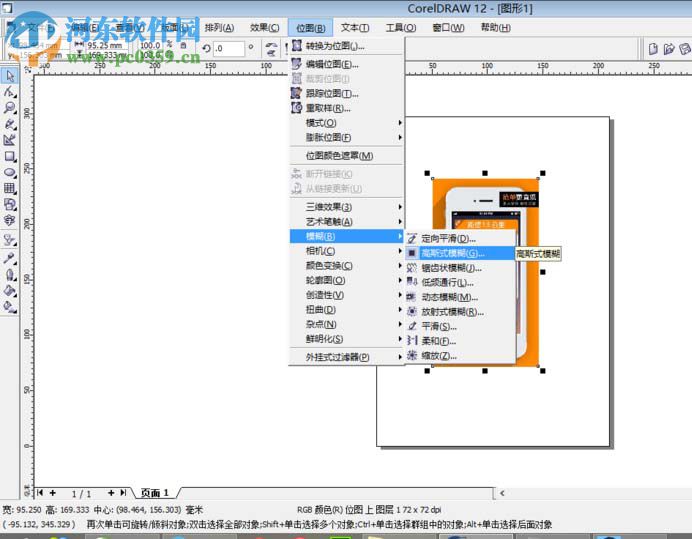692x539 pixels.
Task: Select the Zoom tool magnifier
Action: tap(10, 108)
